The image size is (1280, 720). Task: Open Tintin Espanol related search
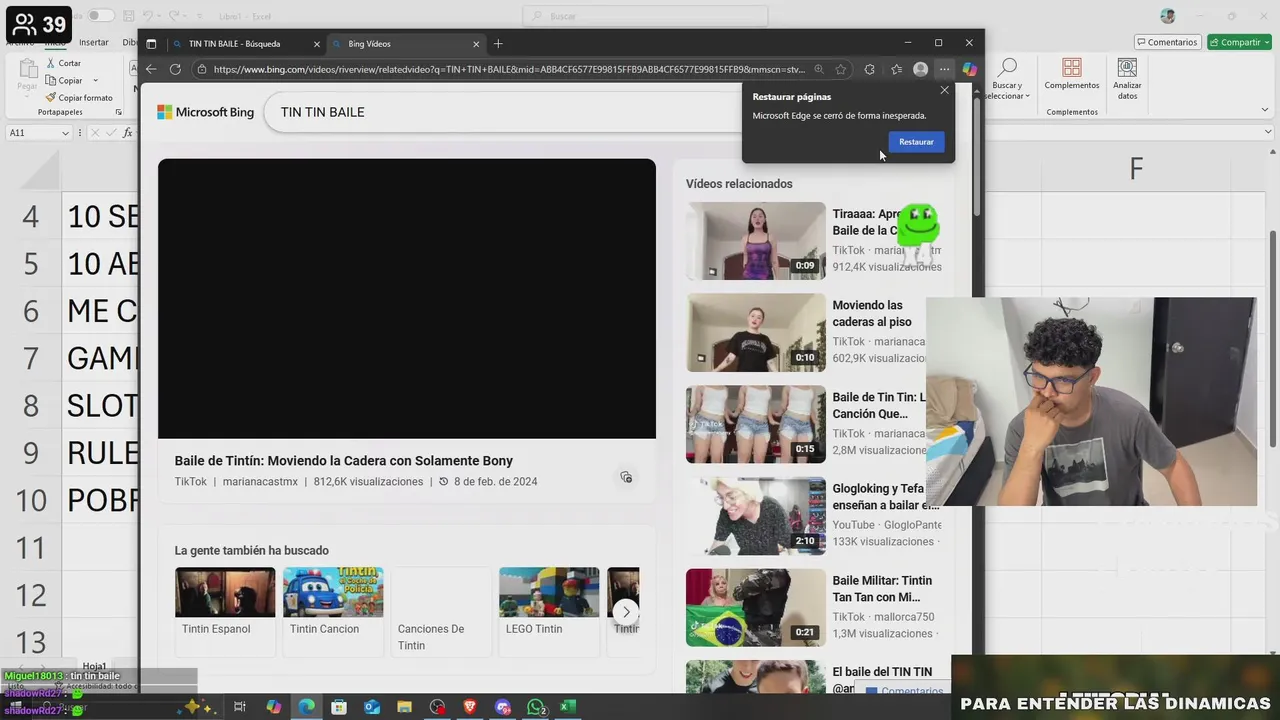click(x=225, y=610)
